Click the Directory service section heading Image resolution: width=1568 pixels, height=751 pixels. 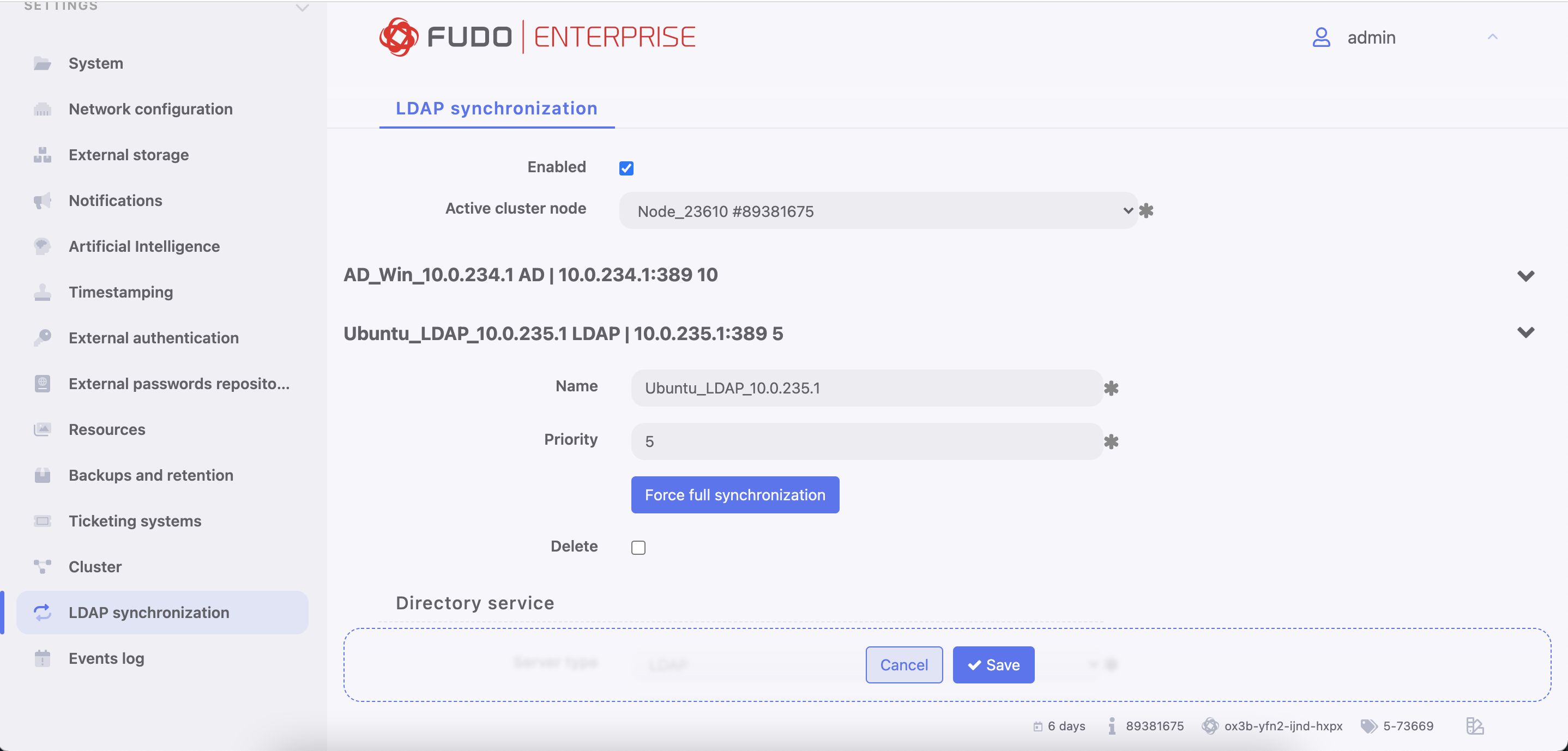point(474,603)
